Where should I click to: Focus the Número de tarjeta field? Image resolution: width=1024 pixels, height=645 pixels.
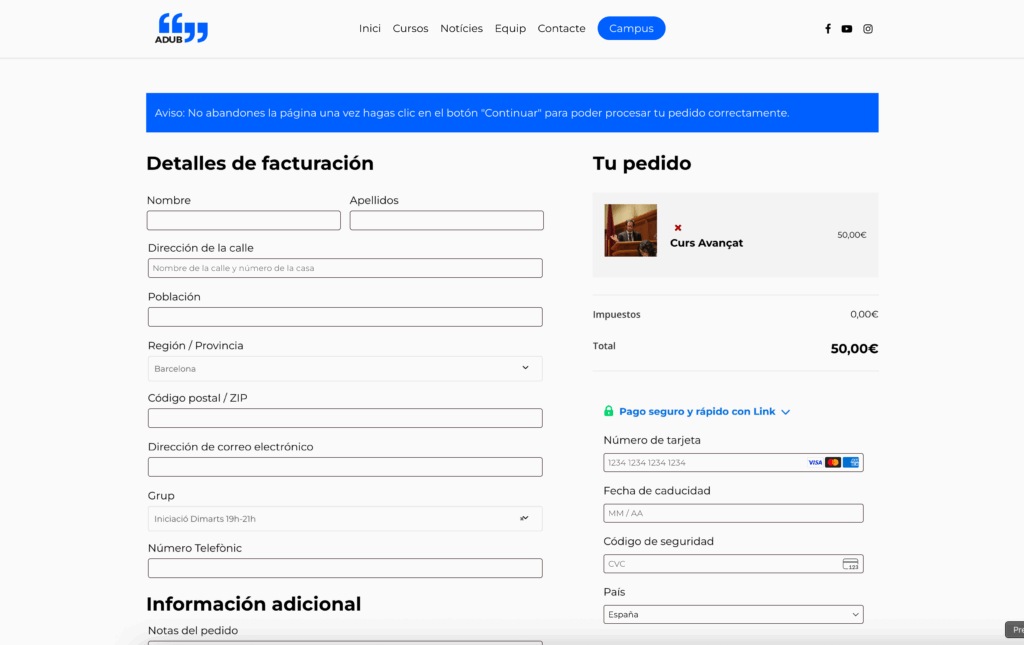pos(705,462)
